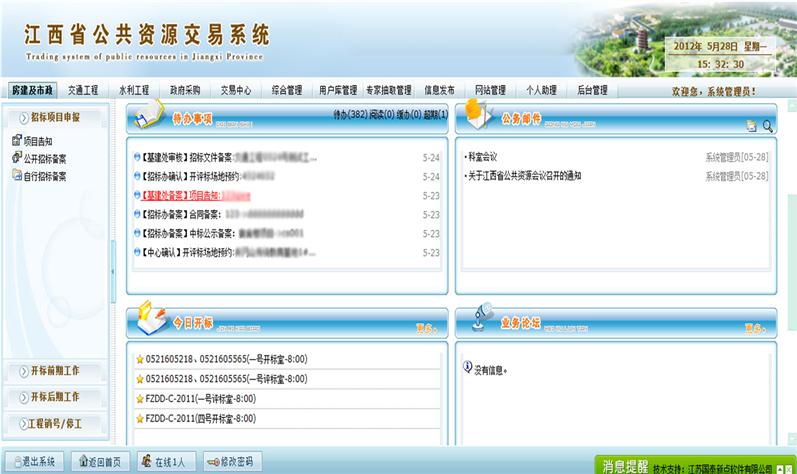This screenshot has height=474, width=797.
Task: Click the bullet icon beside 中标公示备案 item
Action: tap(137, 233)
